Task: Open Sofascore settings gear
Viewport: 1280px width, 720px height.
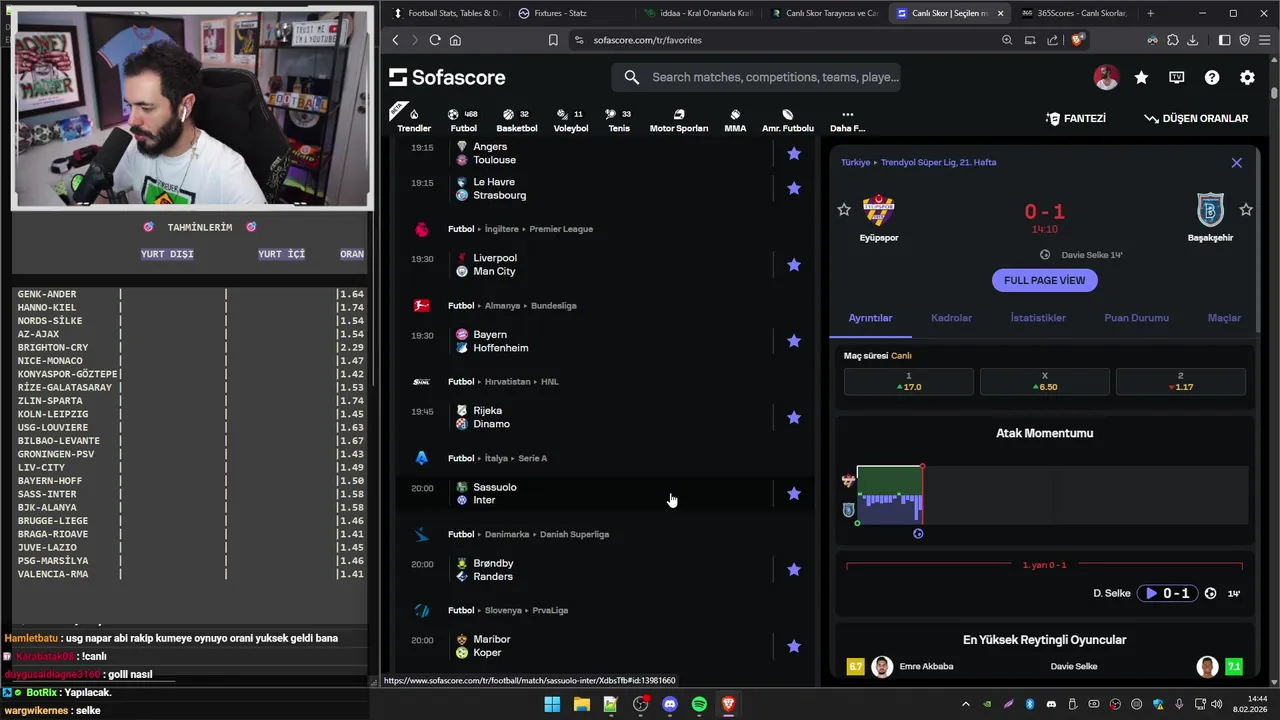Action: (x=1247, y=77)
